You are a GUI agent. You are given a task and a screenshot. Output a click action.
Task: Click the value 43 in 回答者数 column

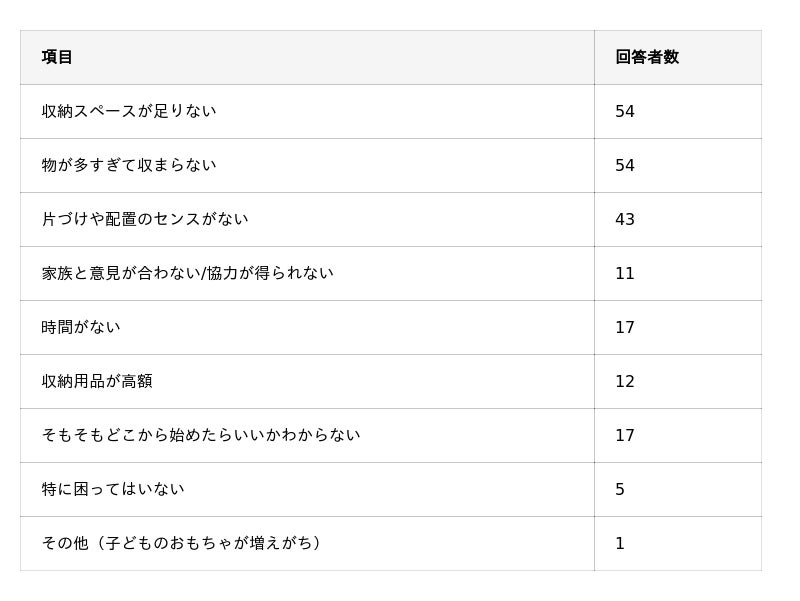click(x=625, y=219)
